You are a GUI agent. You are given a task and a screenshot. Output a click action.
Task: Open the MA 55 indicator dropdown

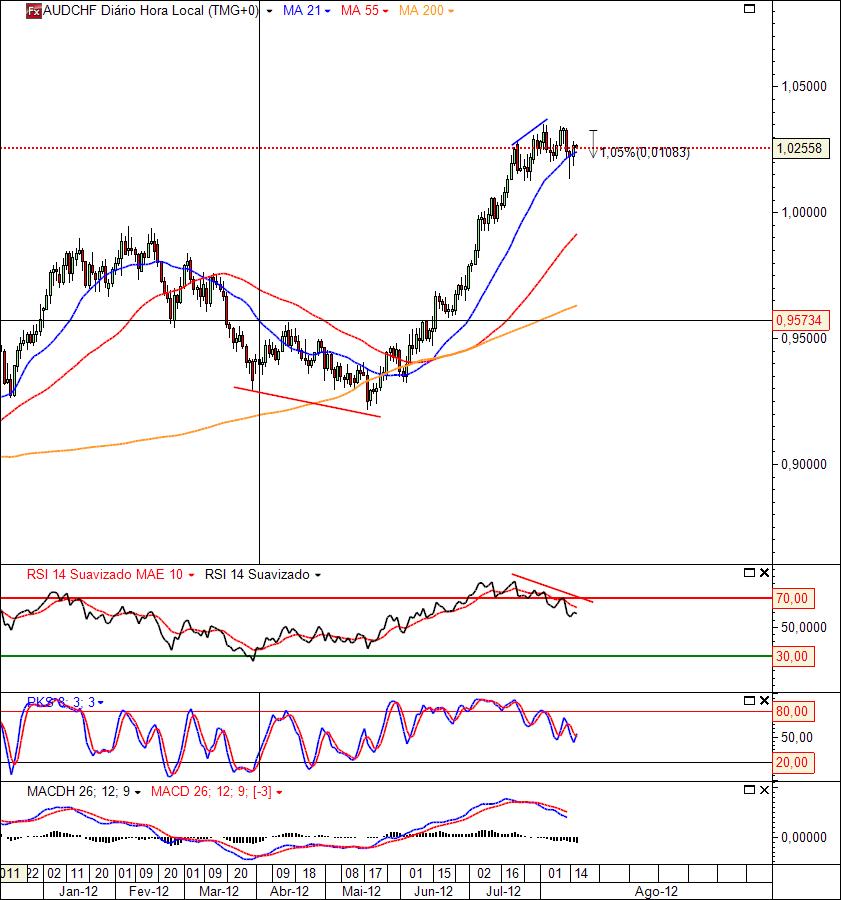coord(385,11)
